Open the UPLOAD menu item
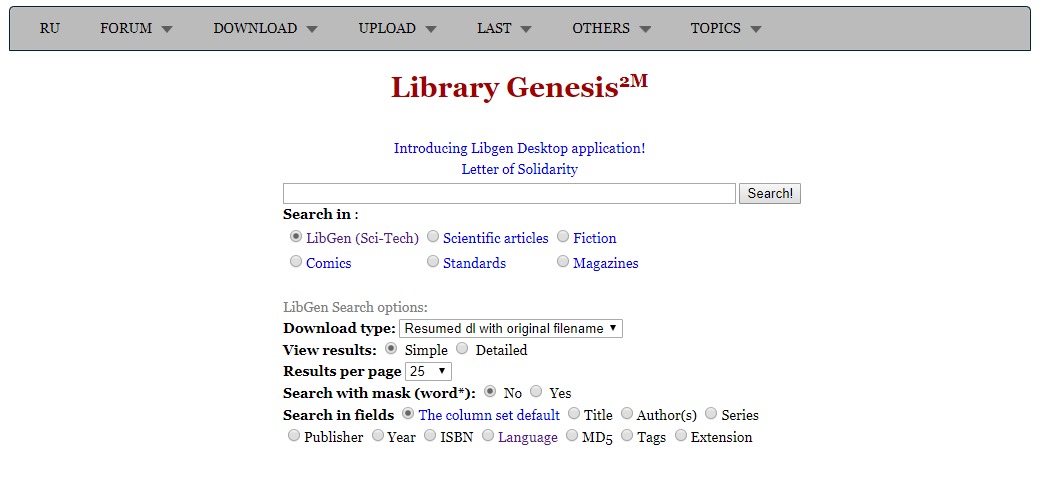The image size is (1042, 484). coord(387,29)
